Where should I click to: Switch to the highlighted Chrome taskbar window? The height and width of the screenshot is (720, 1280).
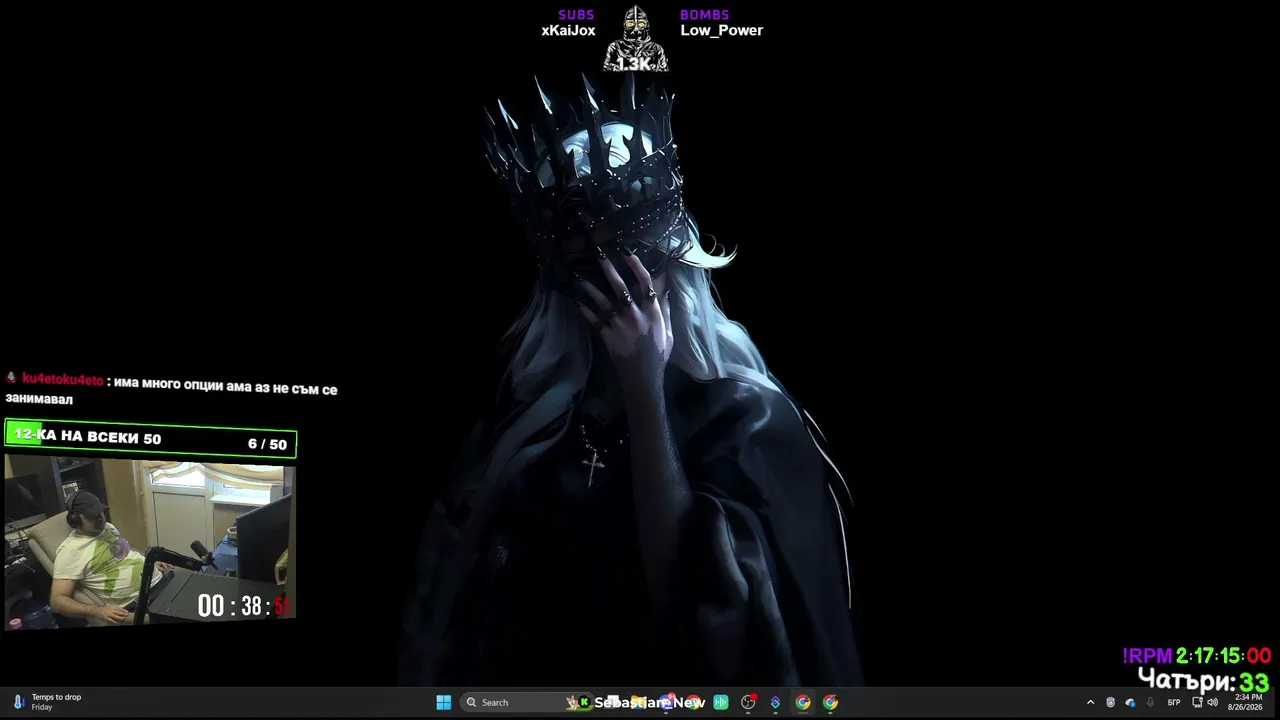point(803,702)
